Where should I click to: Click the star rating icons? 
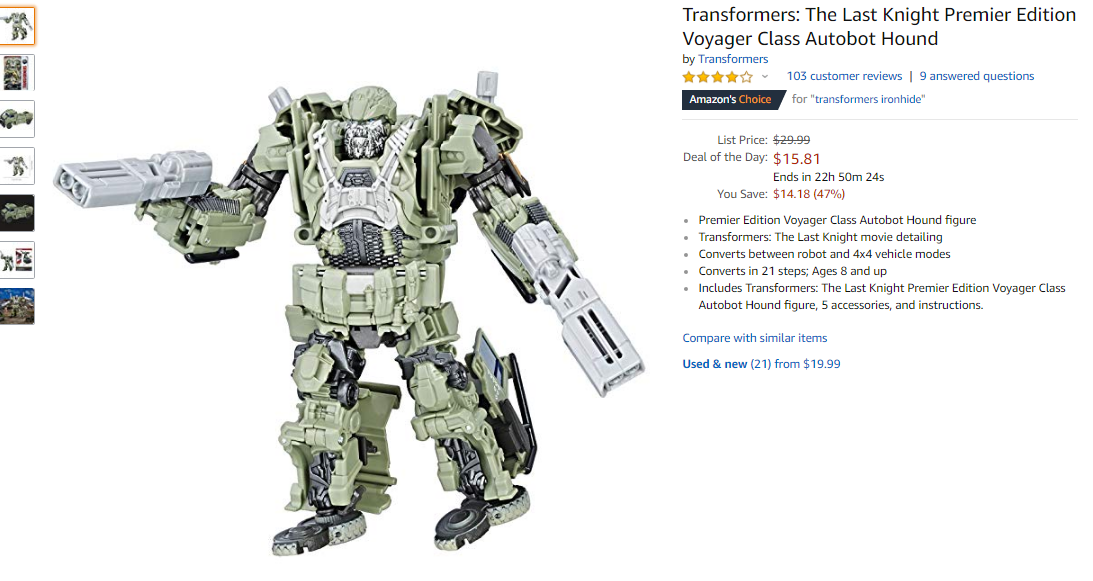(x=717, y=77)
